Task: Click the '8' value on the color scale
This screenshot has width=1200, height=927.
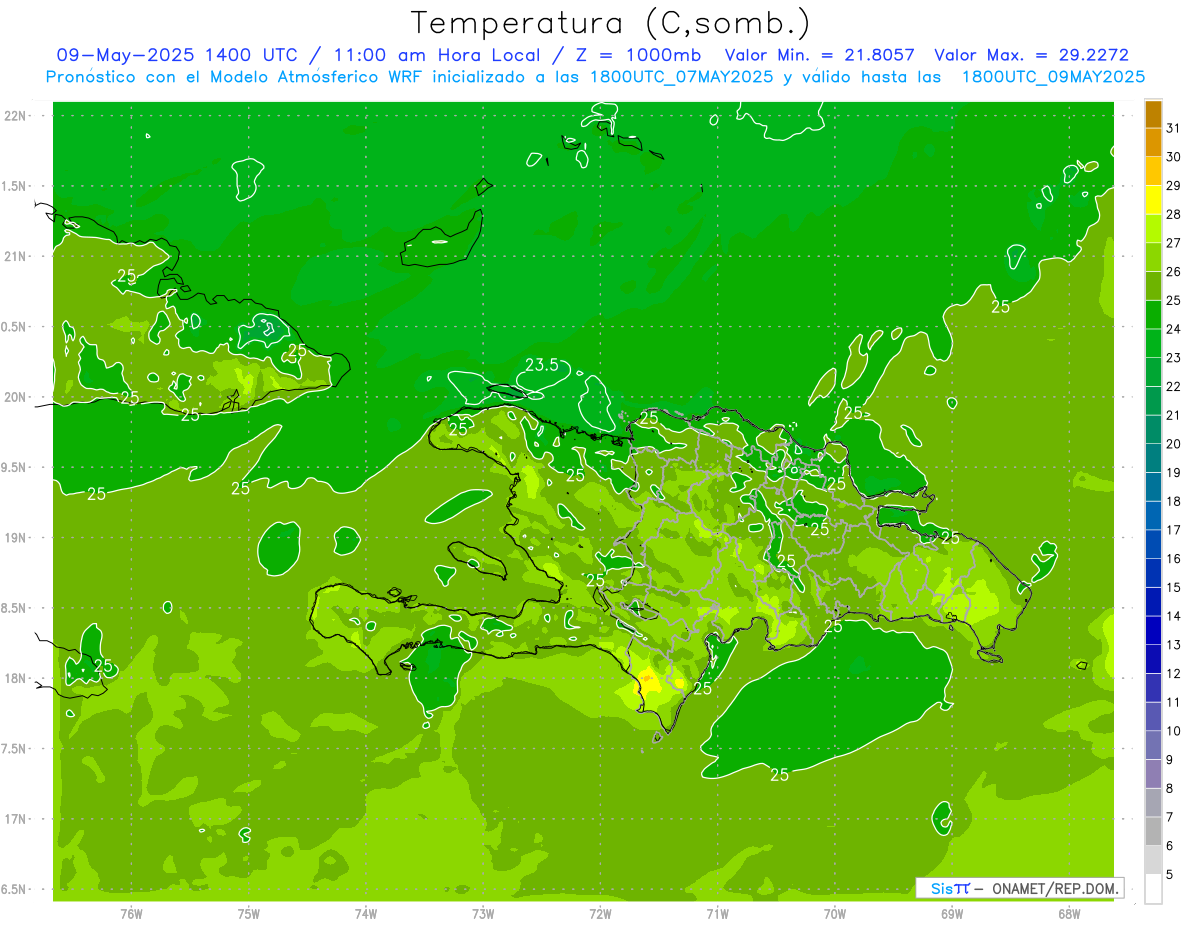Action: [1169, 788]
